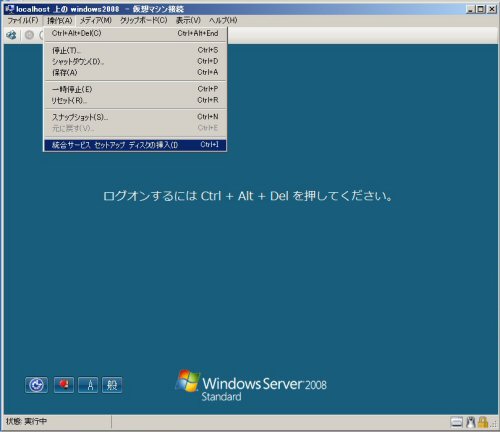Select Ctrl+Alt+Del(C) menu entry
The height and width of the screenshot is (432, 500).
pyautogui.click(x=135, y=33)
